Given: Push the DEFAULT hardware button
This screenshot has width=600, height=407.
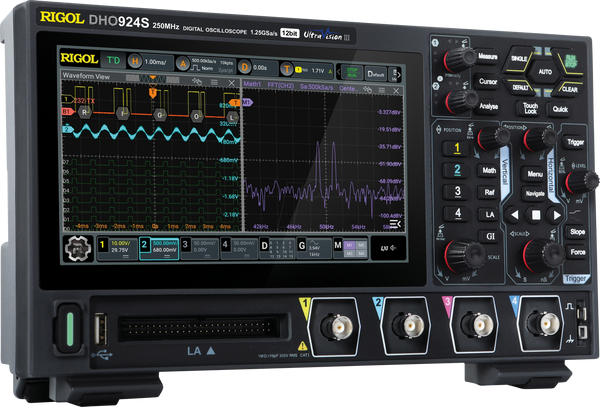Looking at the screenshot, I should coord(520,87).
